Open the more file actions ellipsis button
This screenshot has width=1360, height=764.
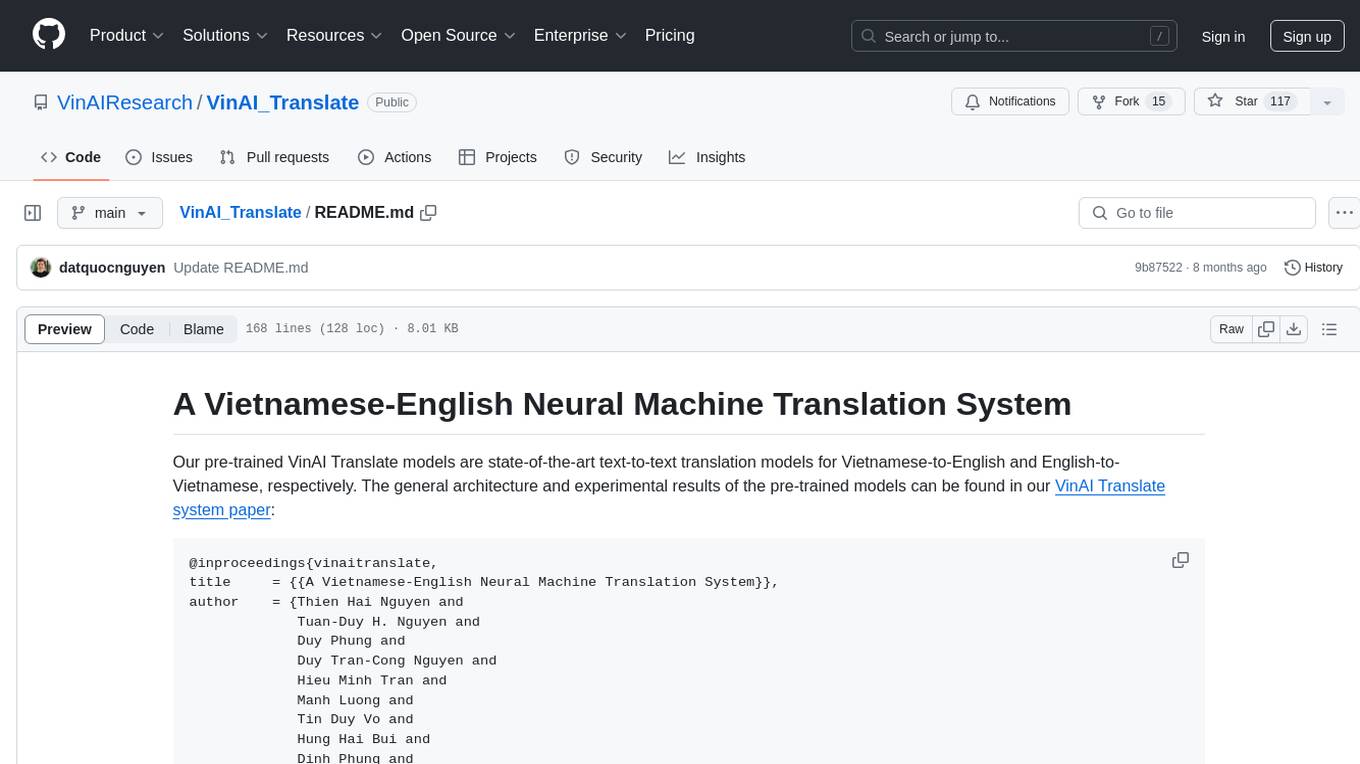[1344, 213]
